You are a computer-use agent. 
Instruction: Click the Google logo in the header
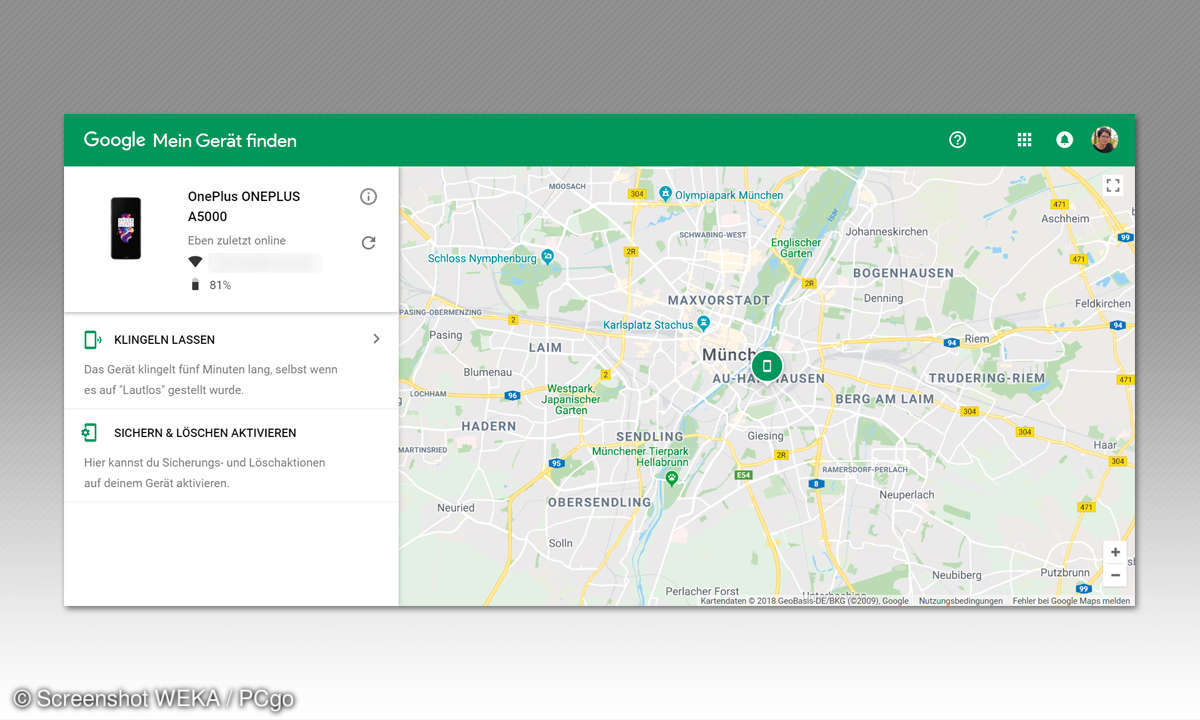coord(115,140)
